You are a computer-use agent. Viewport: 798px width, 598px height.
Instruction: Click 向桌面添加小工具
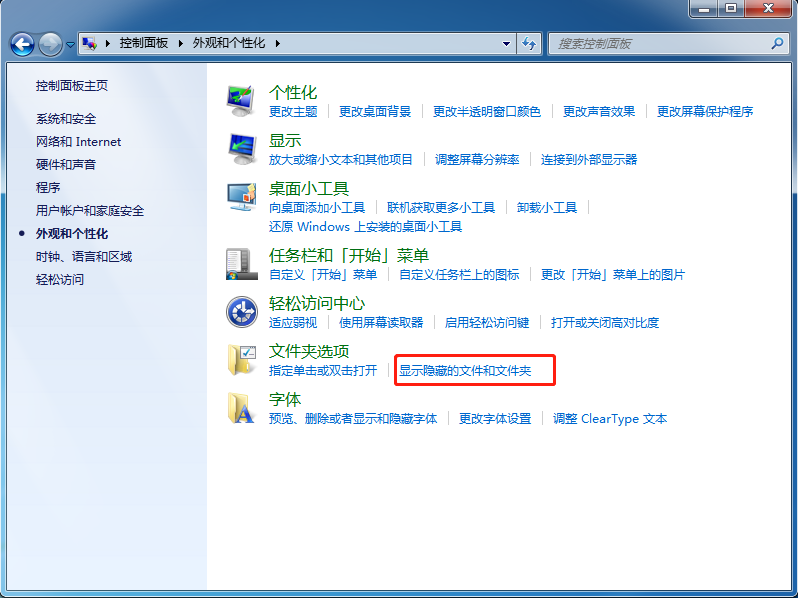(x=317, y=207)
